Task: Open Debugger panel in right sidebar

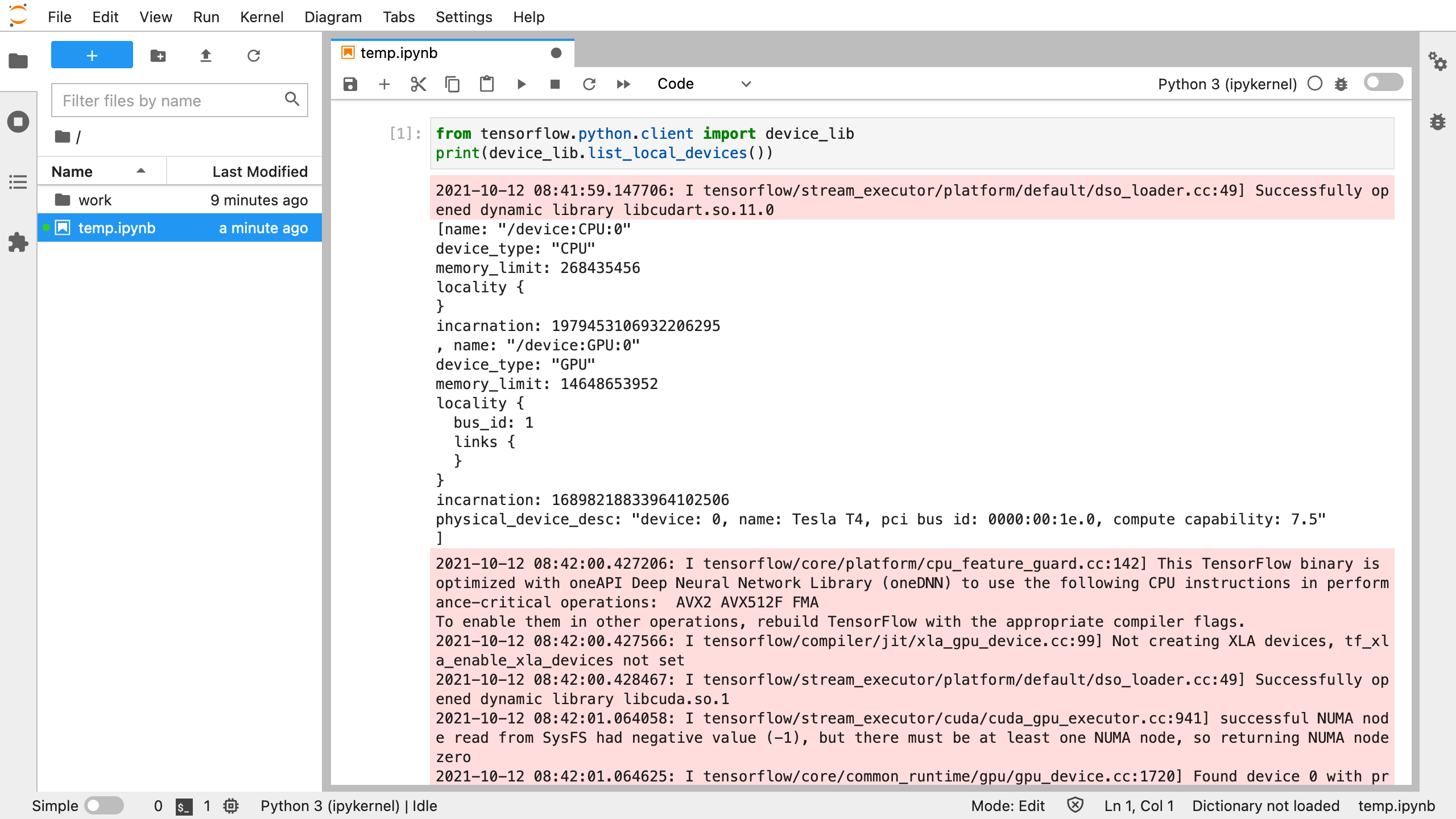Action: [1438, 121]
